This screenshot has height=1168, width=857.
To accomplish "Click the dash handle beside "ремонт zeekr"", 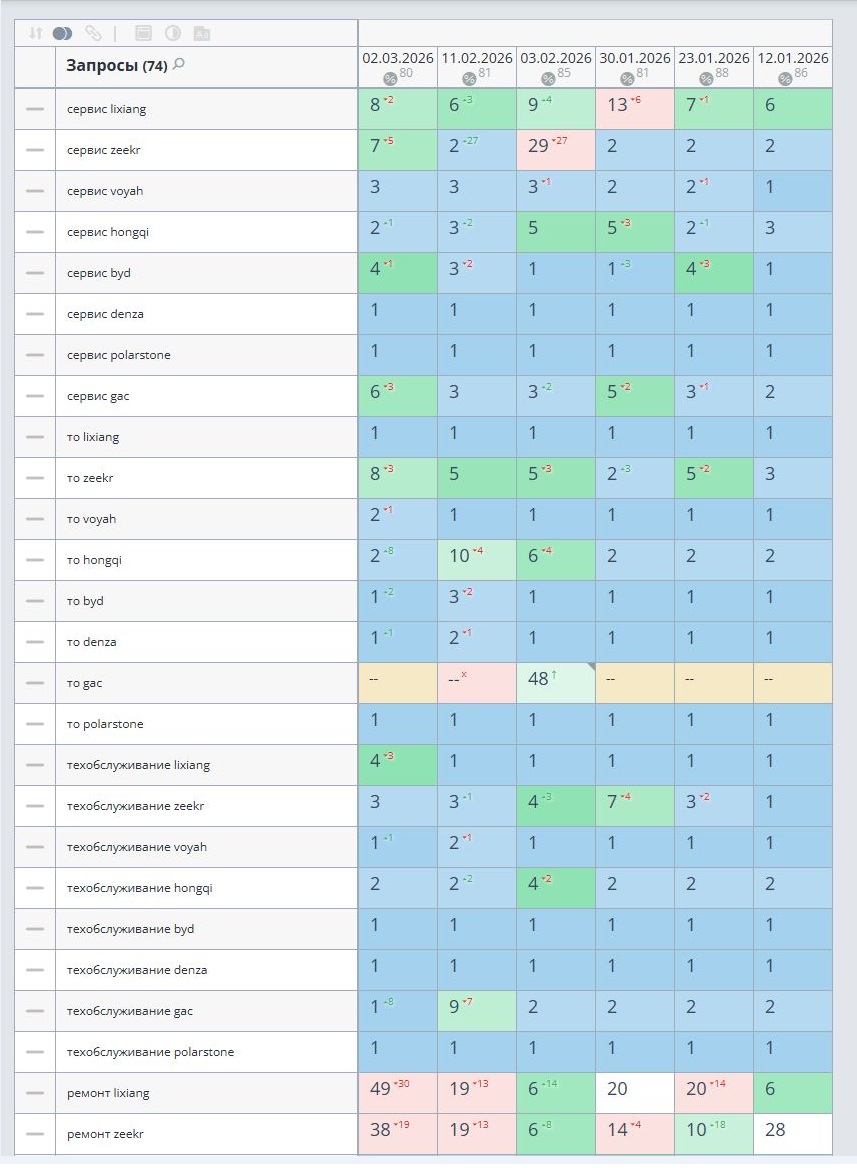I will coord(35,1134).
